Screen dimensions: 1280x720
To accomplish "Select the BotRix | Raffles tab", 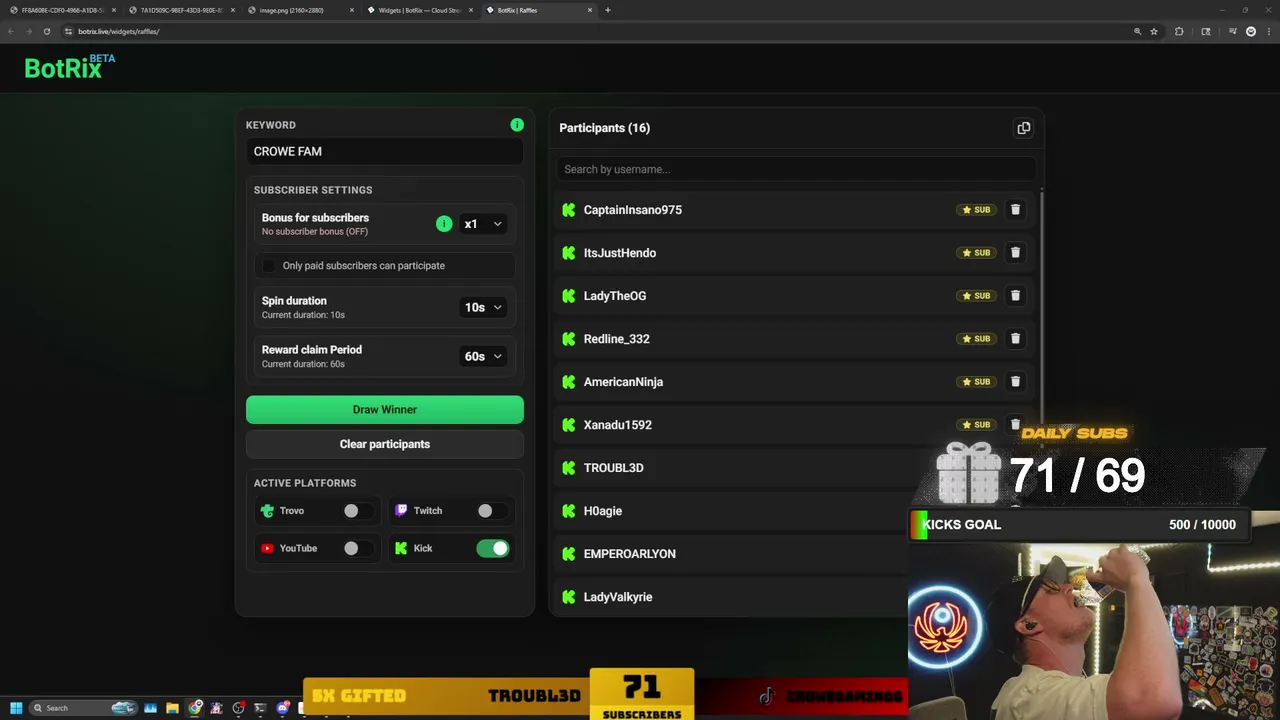I will pos(538,10).
